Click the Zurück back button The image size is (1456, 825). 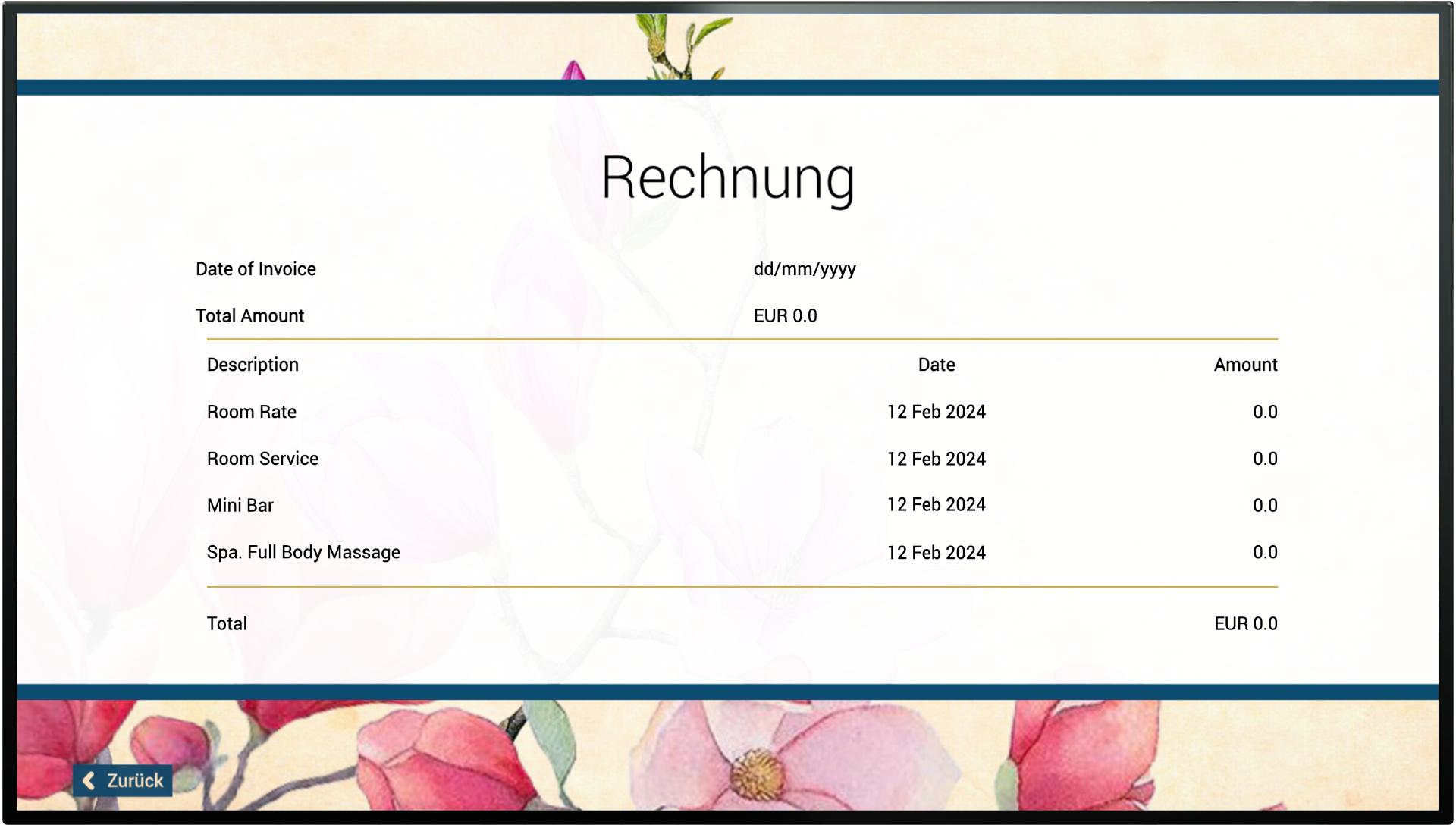coord(123,780)
